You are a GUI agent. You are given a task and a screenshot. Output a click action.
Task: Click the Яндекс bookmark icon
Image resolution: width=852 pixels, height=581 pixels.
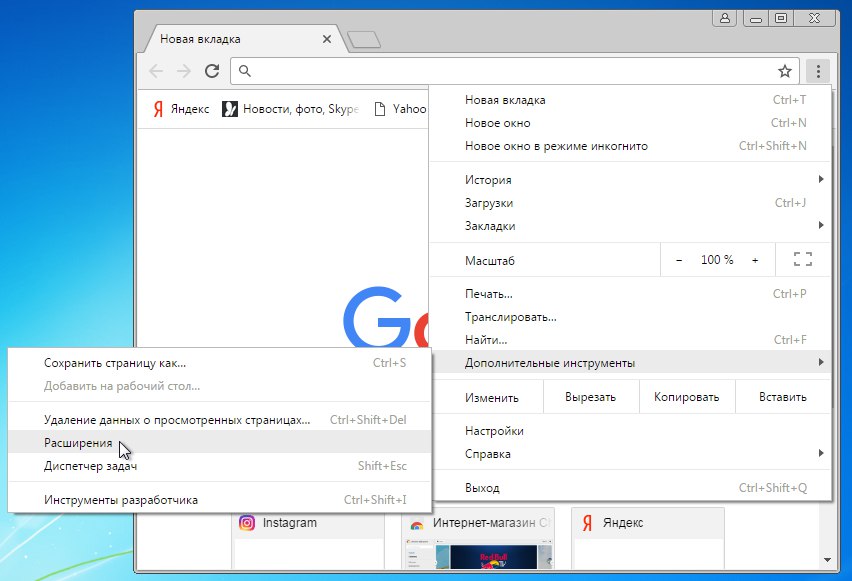coord(158,109)
